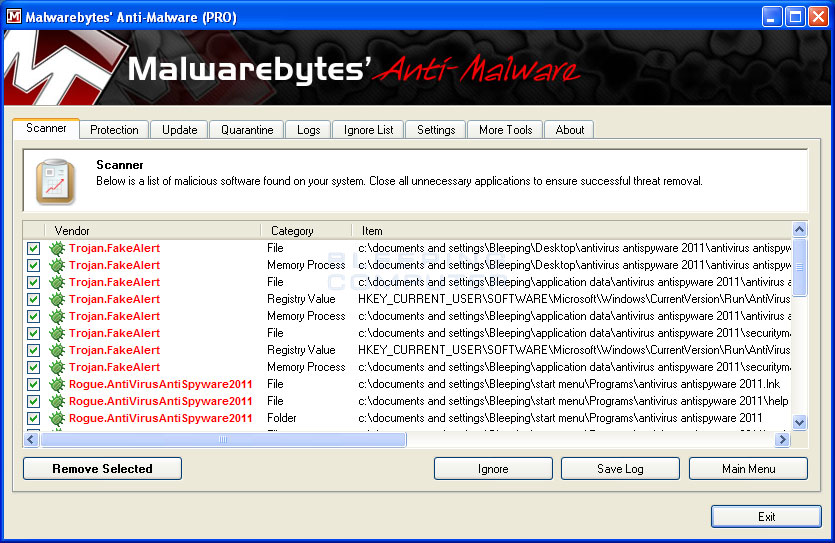This screenshot has width=835, height=543.
Task: Open the Scanner tab
Action: [46, 128]
